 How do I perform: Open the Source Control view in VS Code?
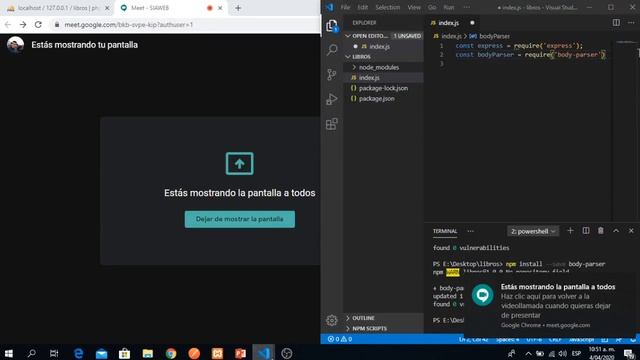[332, 74]
